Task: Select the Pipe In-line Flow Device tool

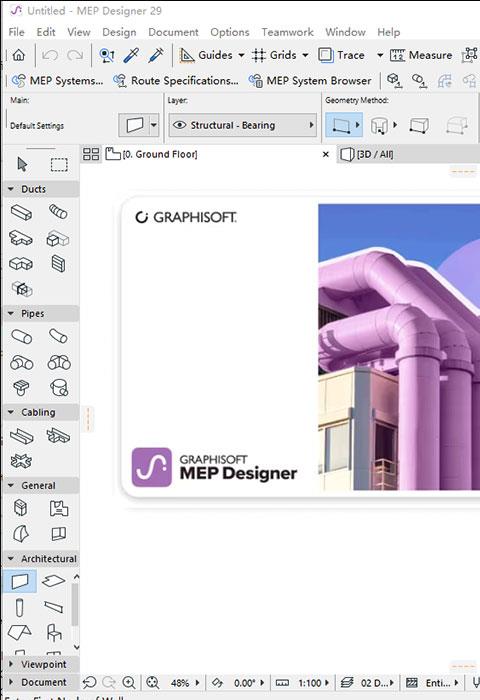Action: pyautogui.click(x=59, y=362)
